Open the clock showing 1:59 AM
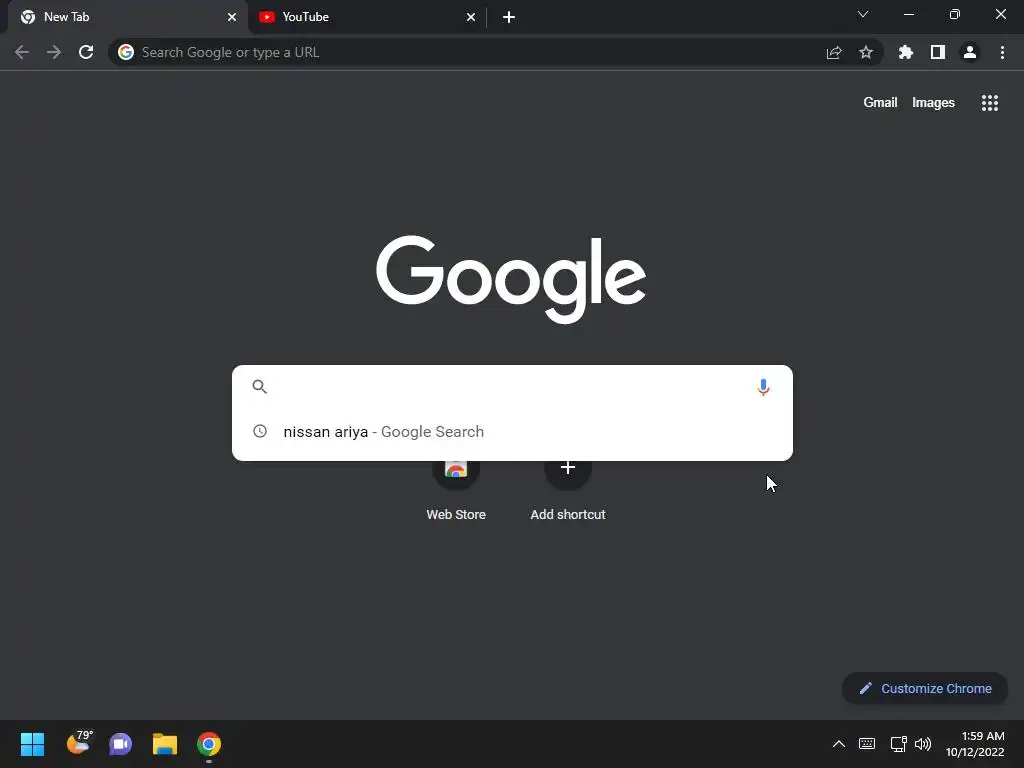 click(x=976, y=744)
